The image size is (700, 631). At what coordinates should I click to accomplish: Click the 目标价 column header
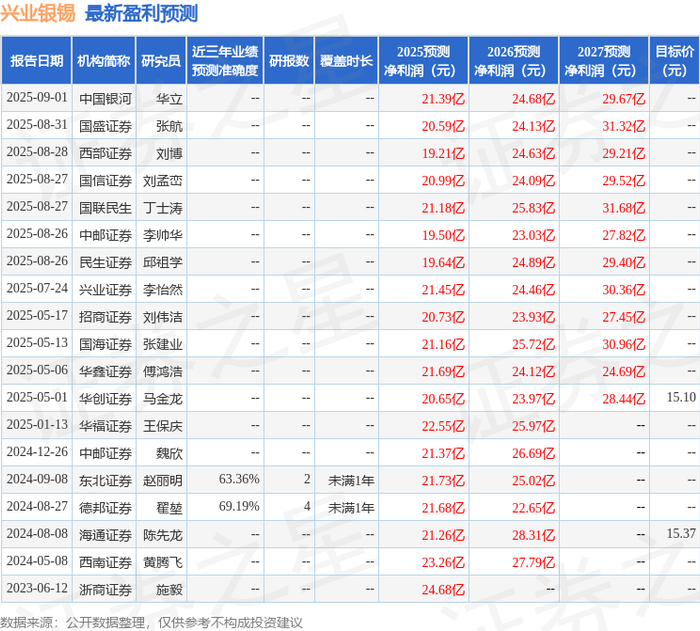675,61
